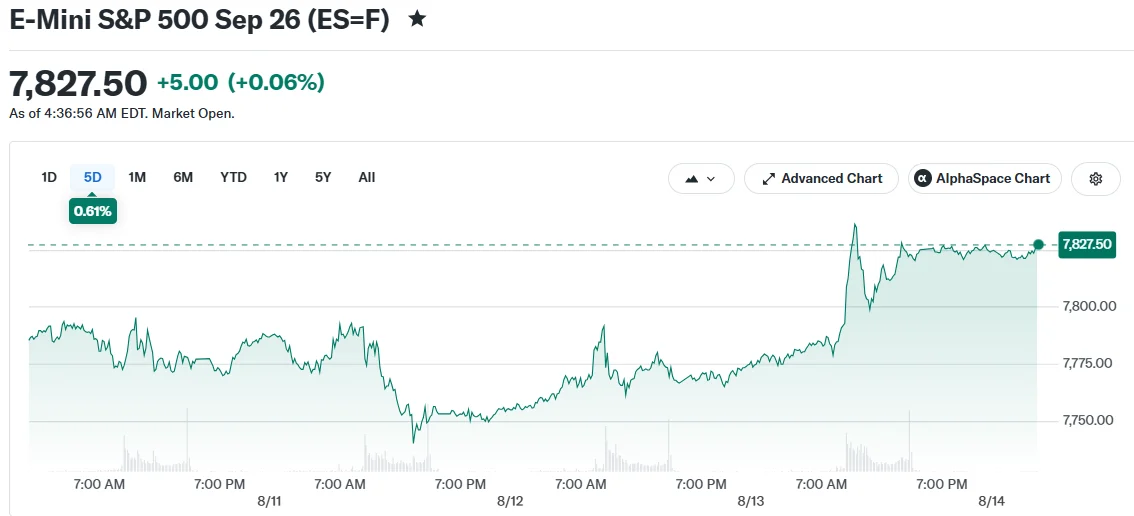
Task: Click the 7,827.50 price tag on chart axis
Action: [x=1086, y=245]
